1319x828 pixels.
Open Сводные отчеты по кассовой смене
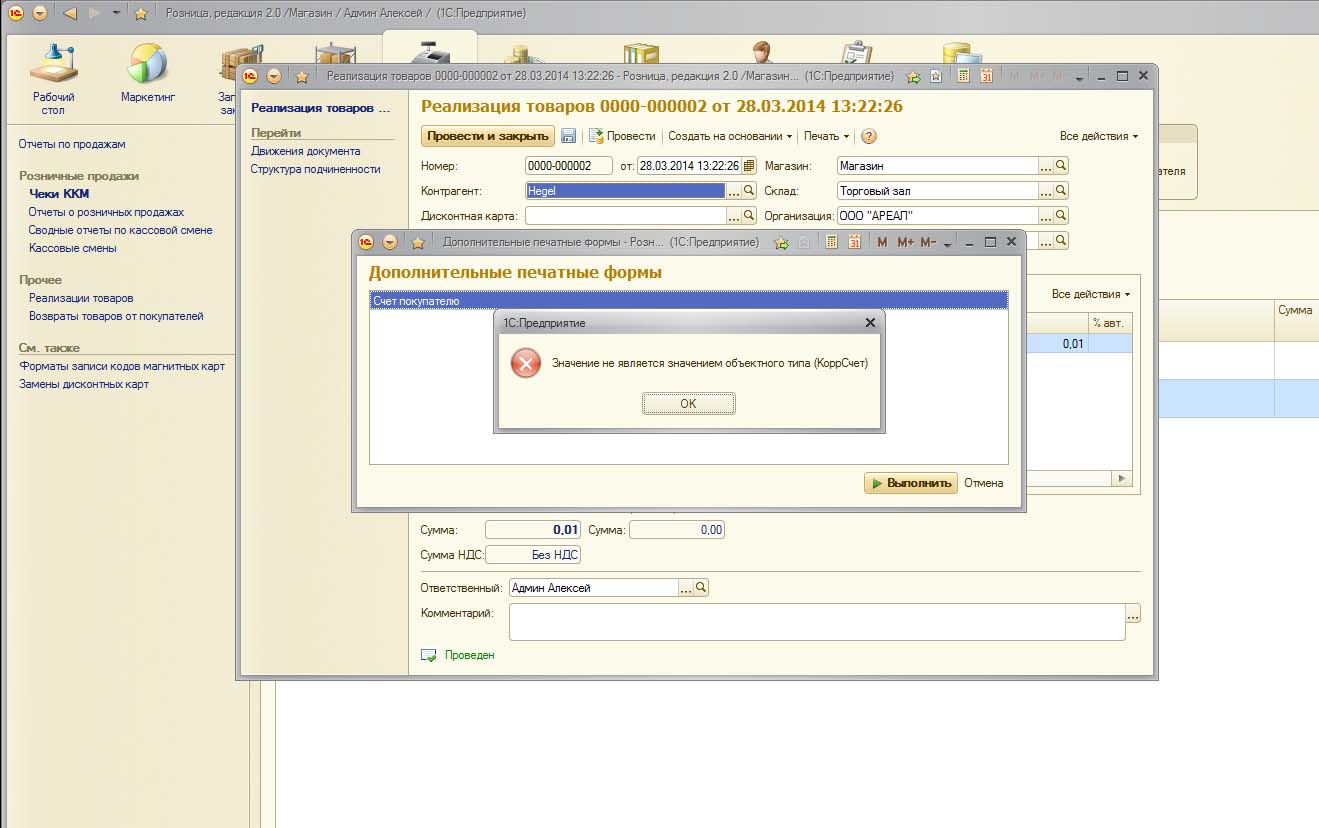coord(120,230)
